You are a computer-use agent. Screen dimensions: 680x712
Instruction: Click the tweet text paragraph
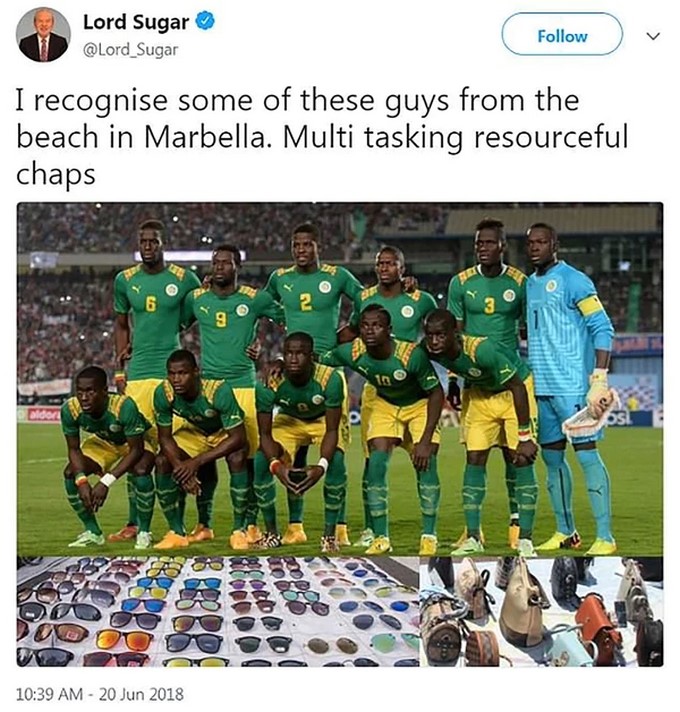pyautogui.click(x=322, y=137)
